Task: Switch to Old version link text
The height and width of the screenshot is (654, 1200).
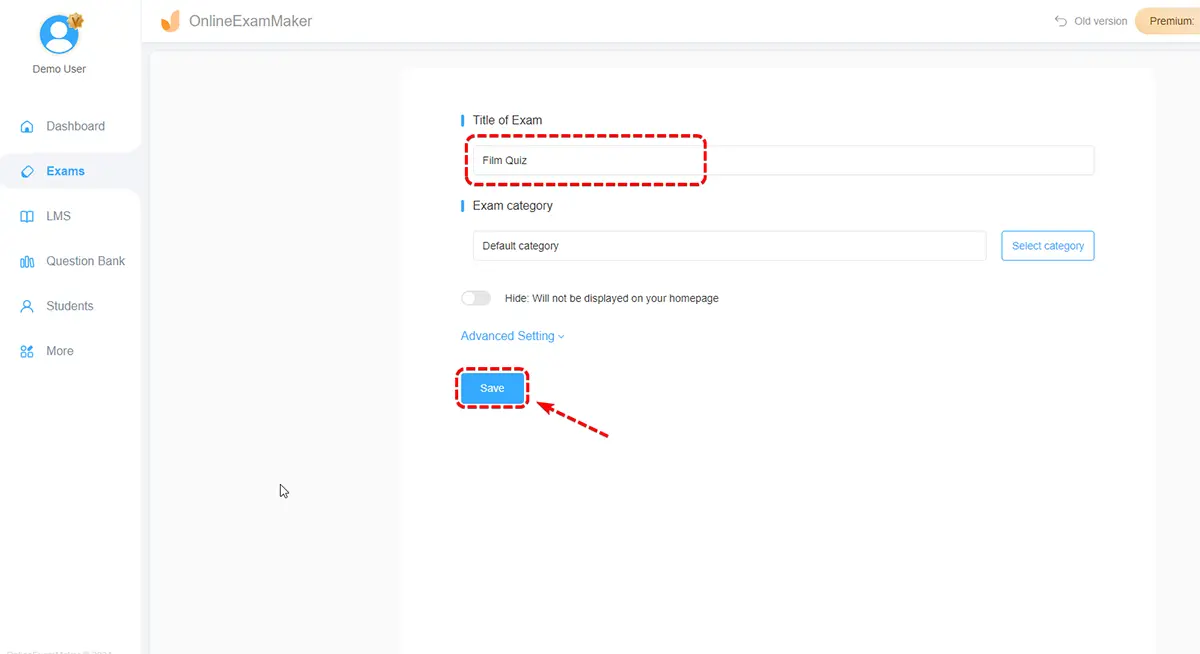Action: point(1100,21)
